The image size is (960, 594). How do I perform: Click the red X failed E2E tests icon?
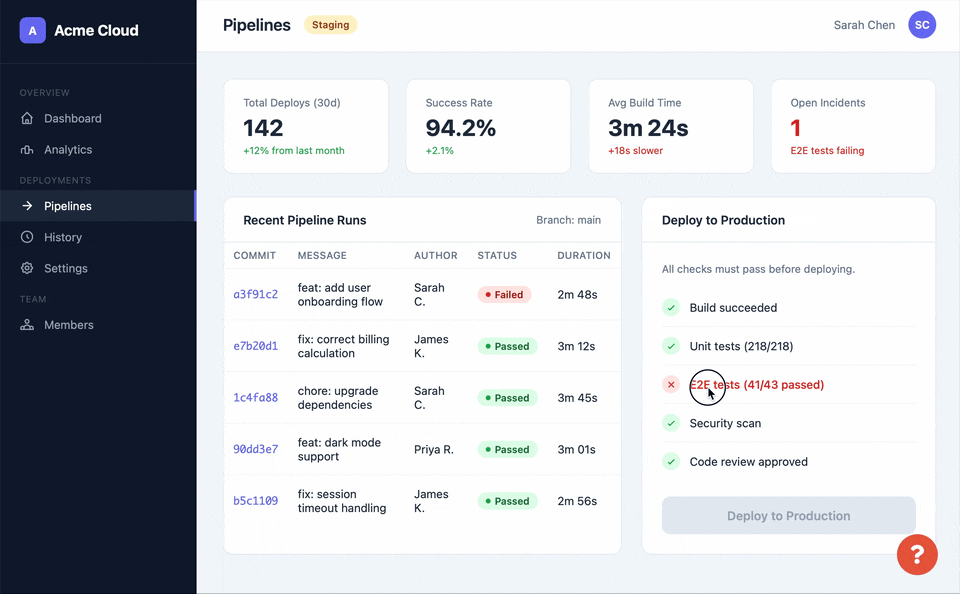[x=671, y=385]
